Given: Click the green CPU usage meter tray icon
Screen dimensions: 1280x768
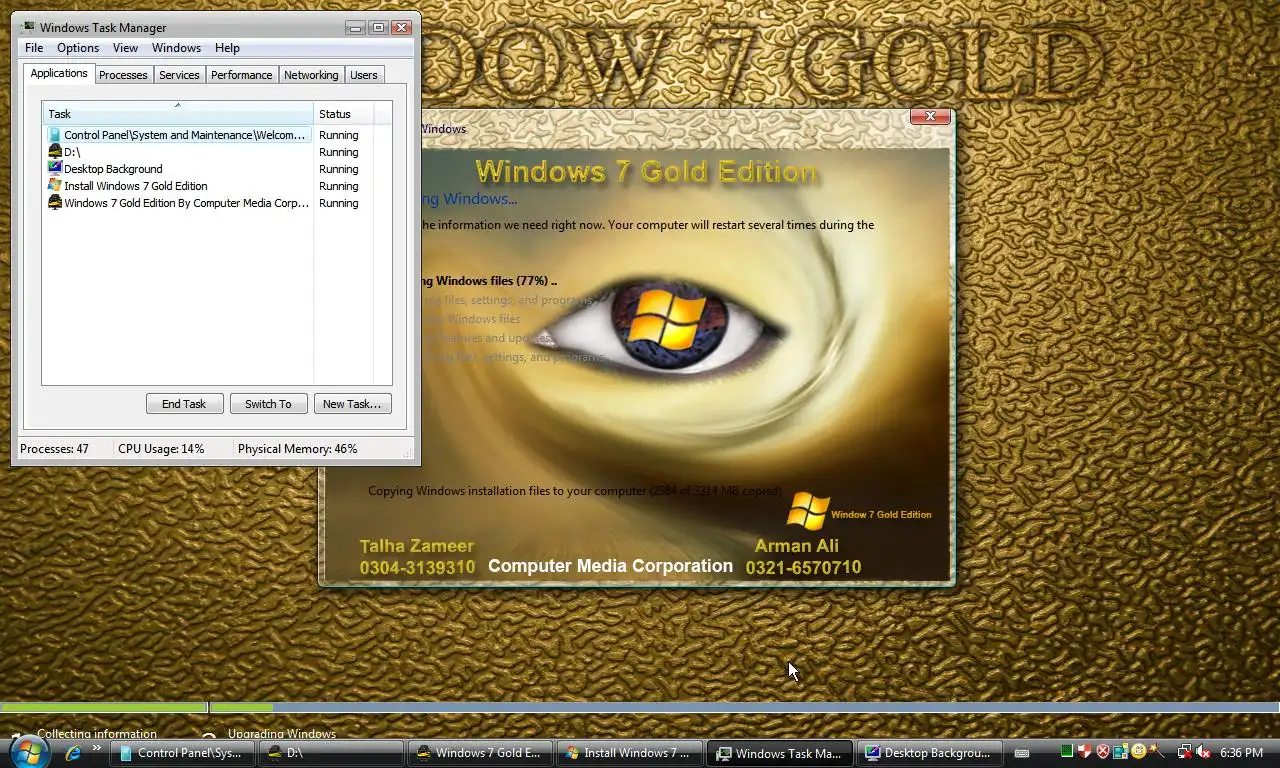Looking at the screenshot, I should click(1067, 751).
